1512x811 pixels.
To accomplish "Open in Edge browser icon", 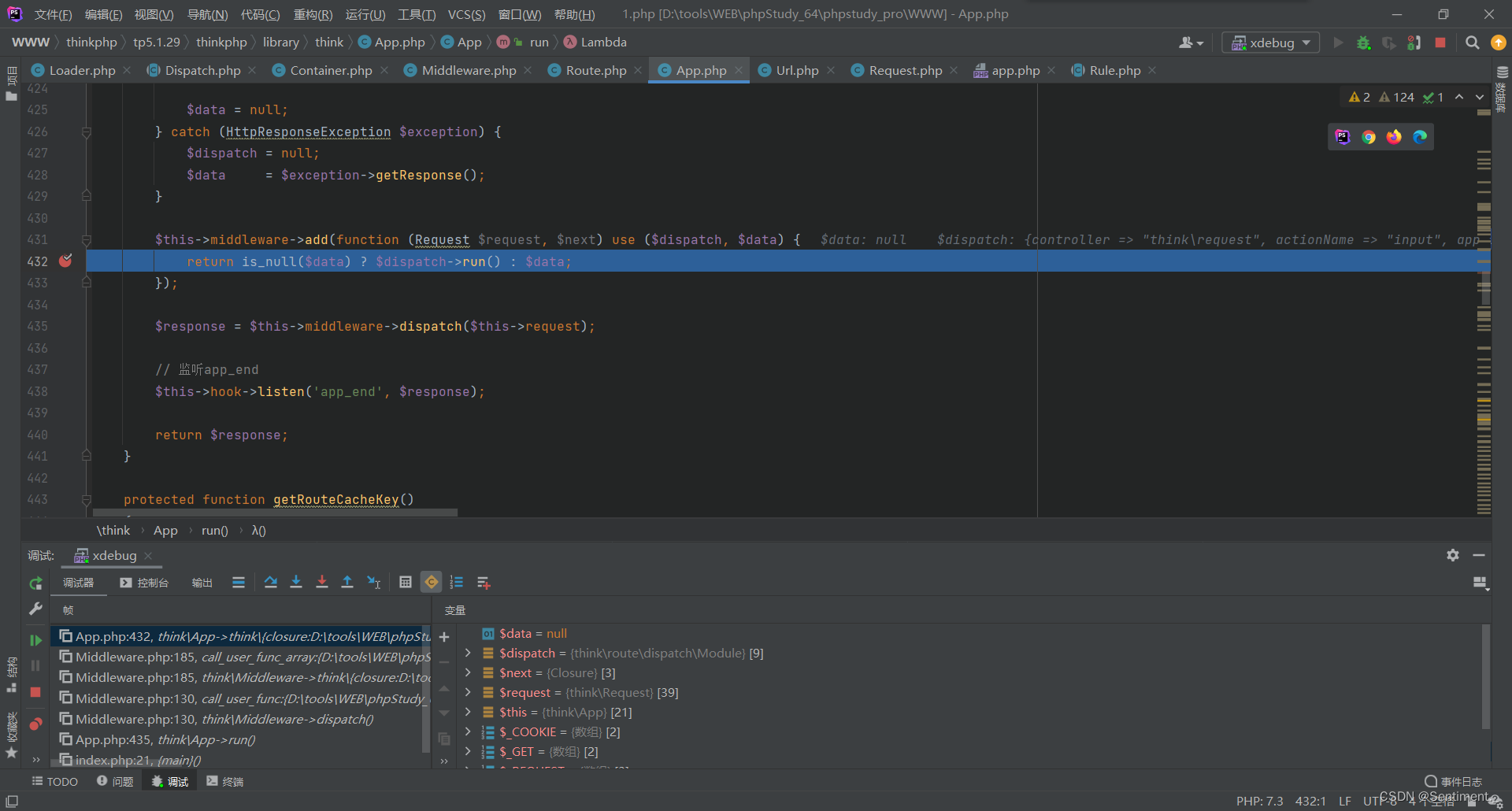I will 1420,137.
